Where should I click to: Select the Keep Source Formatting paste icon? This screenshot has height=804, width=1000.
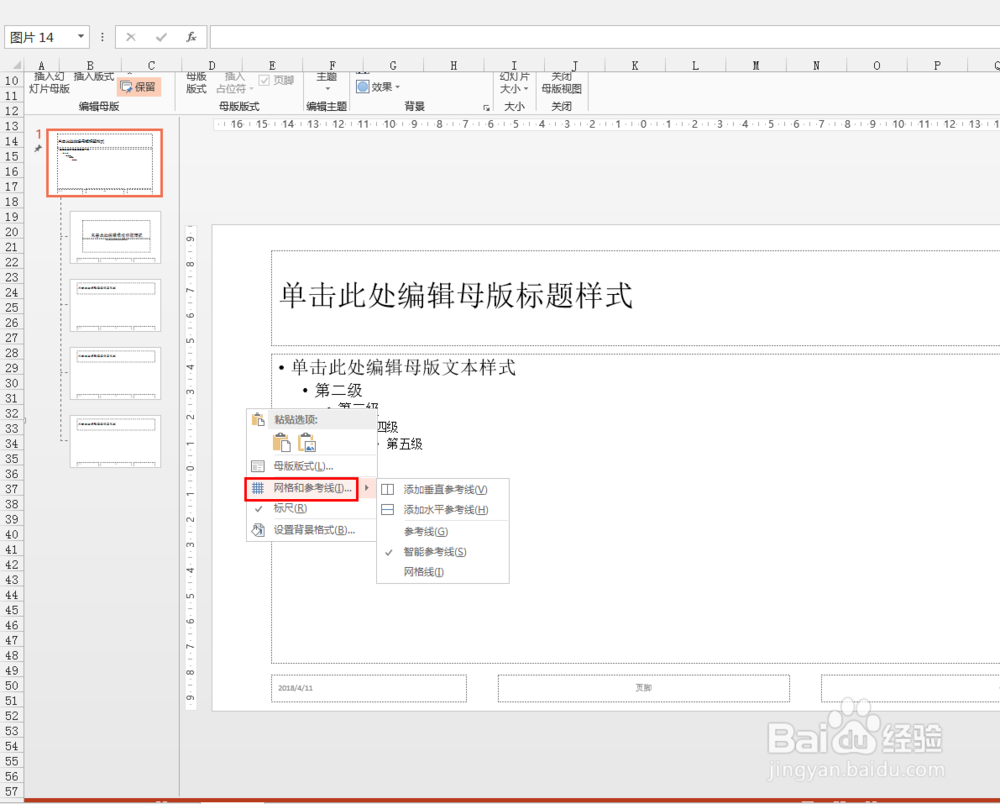coord(280,441)
